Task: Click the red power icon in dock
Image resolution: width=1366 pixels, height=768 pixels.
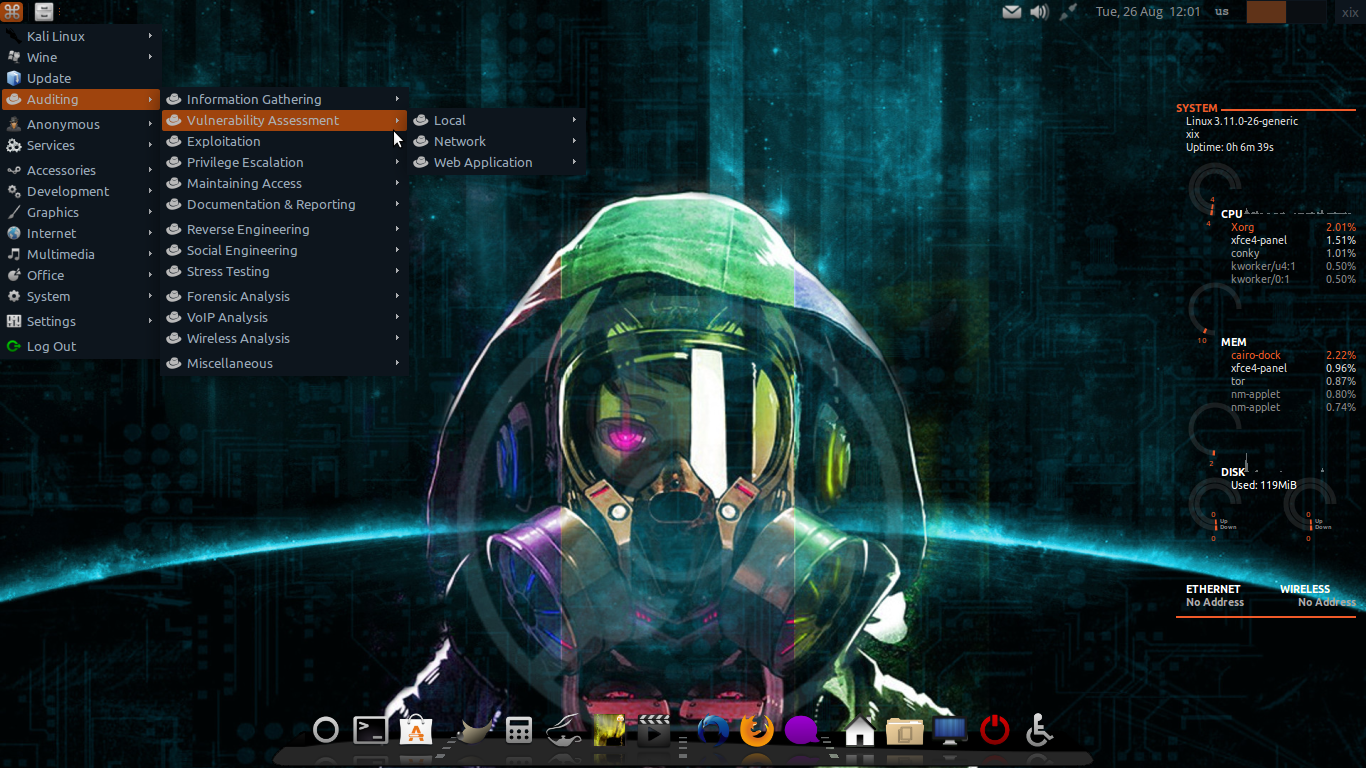Action: tap(995, 730)
